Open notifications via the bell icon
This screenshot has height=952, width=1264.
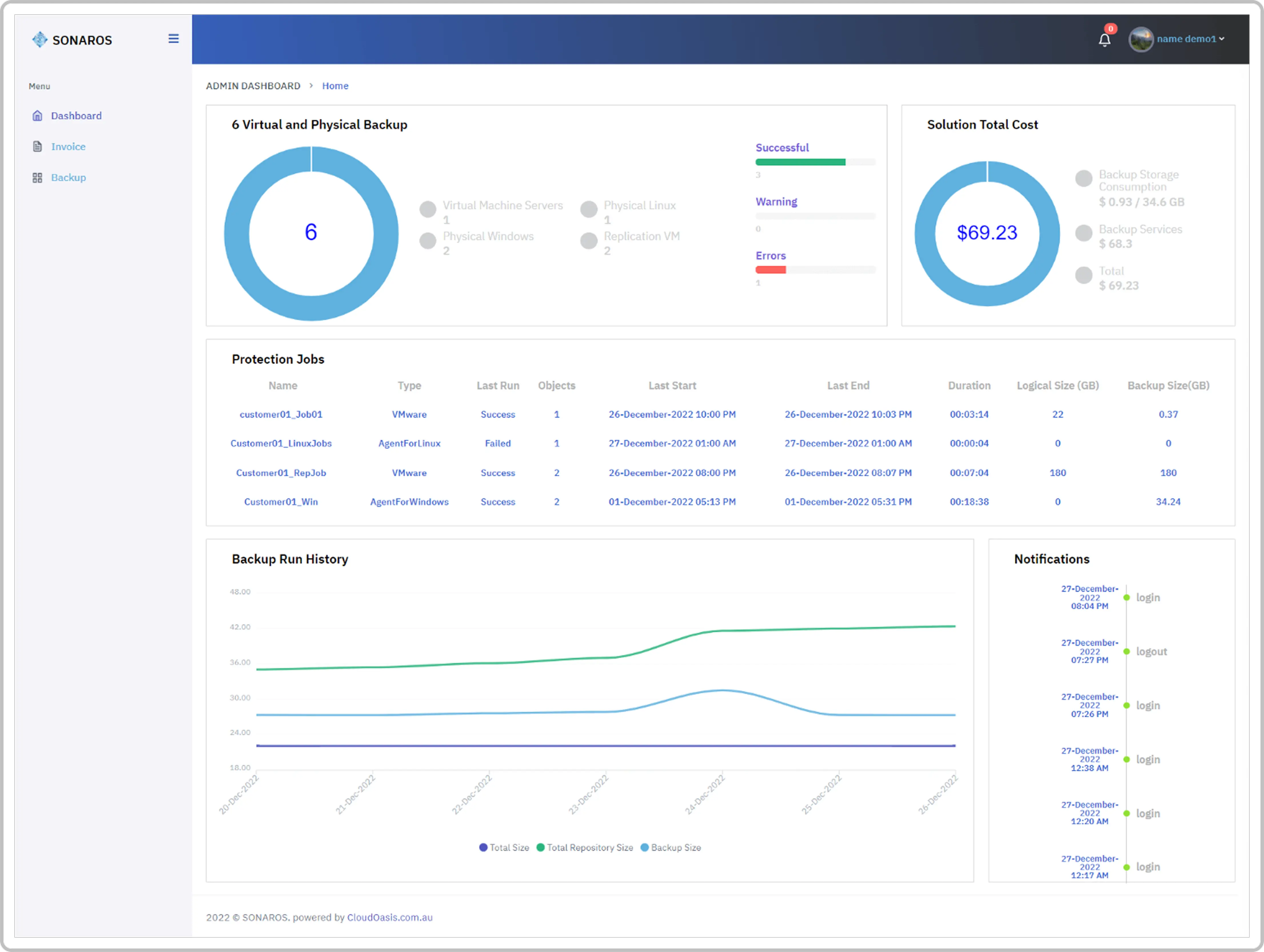tap(1104, 39)
